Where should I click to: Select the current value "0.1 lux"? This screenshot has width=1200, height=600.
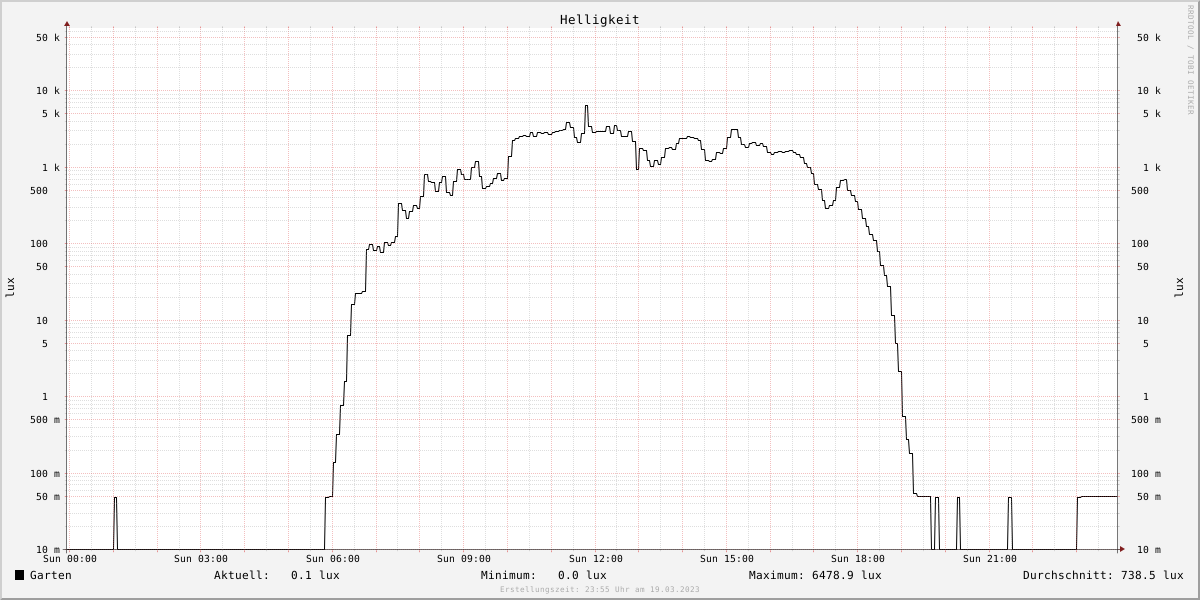point(315,575)
